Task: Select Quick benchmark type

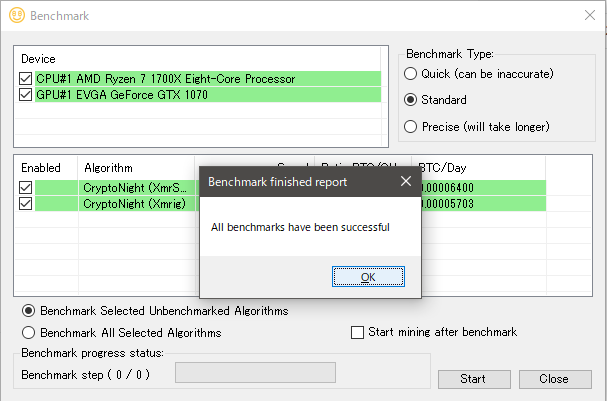Action: click(x=410, y=74)
